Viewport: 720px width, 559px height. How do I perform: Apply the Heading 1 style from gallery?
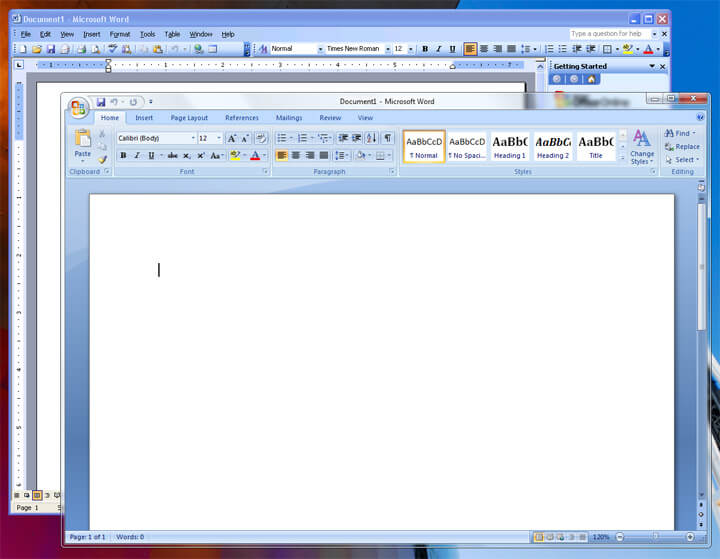click(509, 146)
